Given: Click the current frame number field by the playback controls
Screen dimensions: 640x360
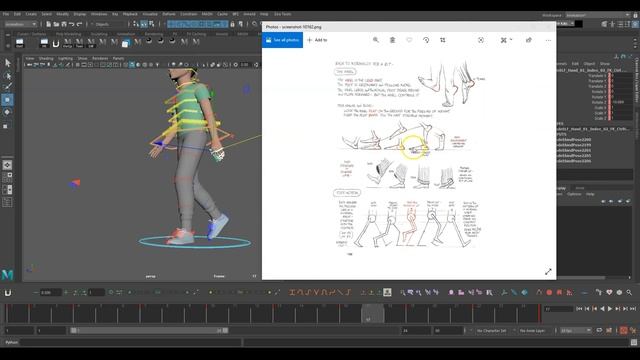Looking at the screenshot, I should [x=558, y=309].
